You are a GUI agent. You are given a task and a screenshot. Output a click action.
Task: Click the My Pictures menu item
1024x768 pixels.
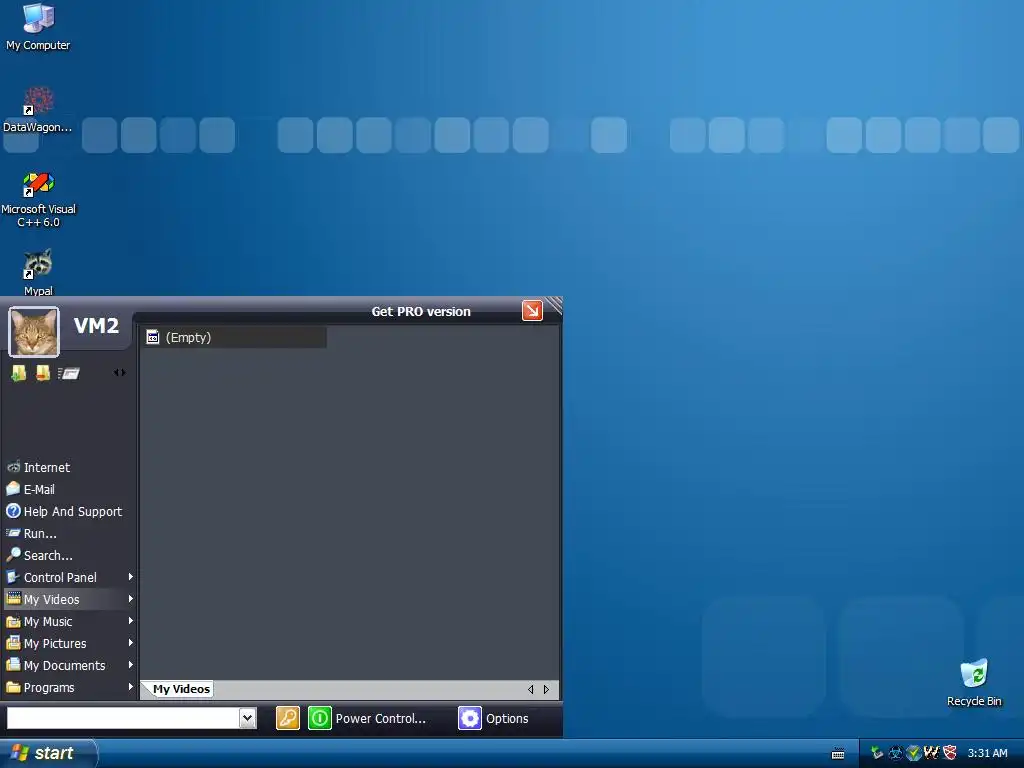pos(69,643)
